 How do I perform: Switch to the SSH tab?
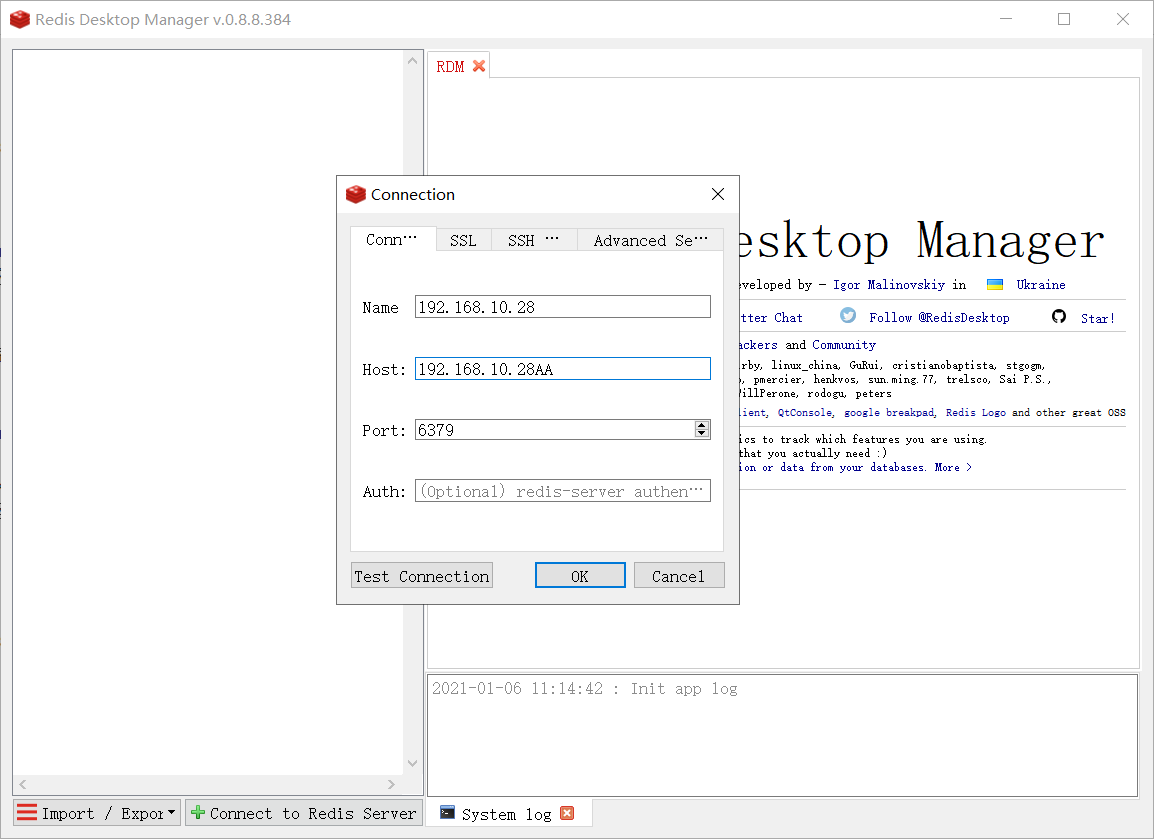(534, 240)
